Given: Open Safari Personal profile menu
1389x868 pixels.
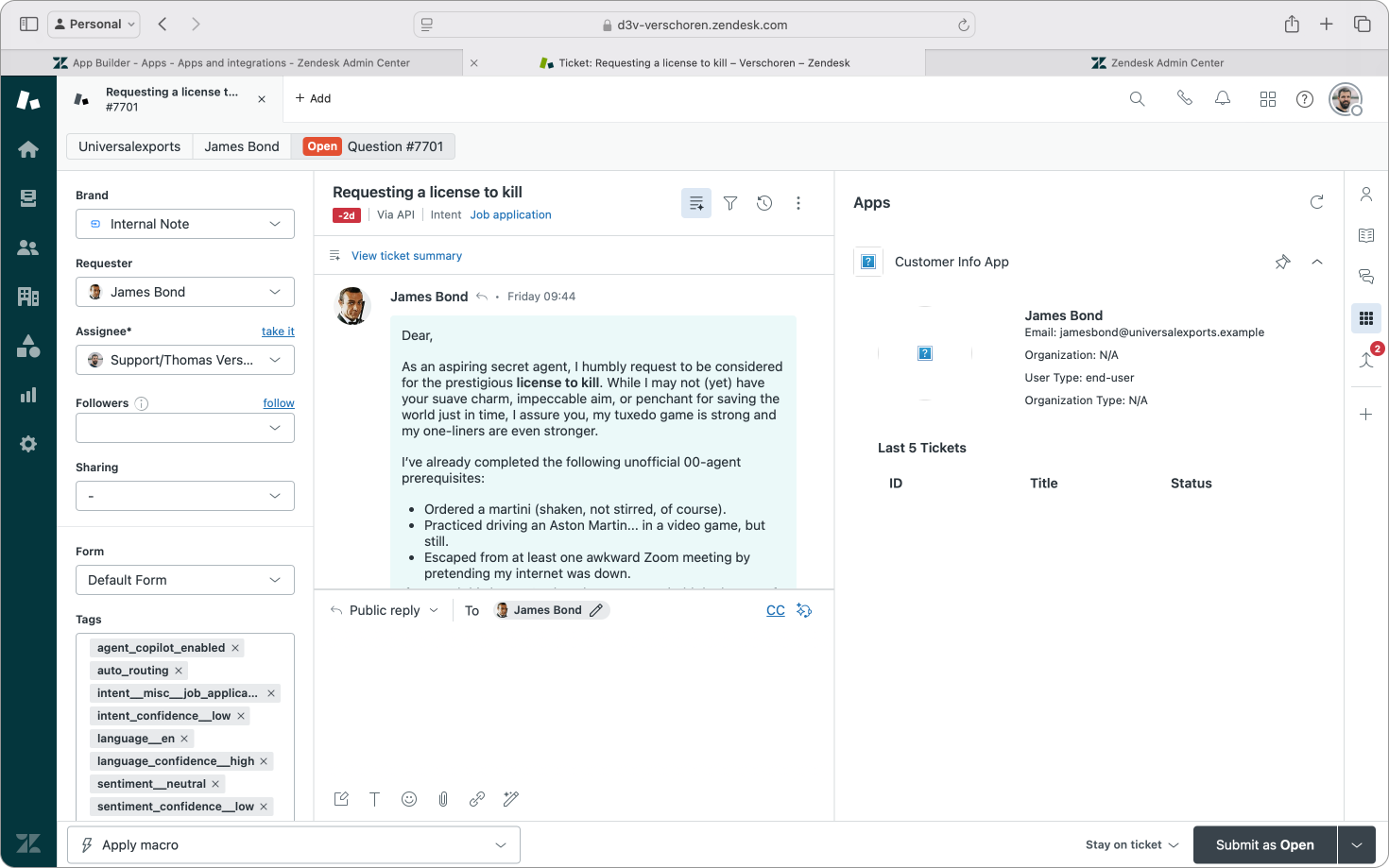Looking at the screenshot, I should (x=94, y=24).
